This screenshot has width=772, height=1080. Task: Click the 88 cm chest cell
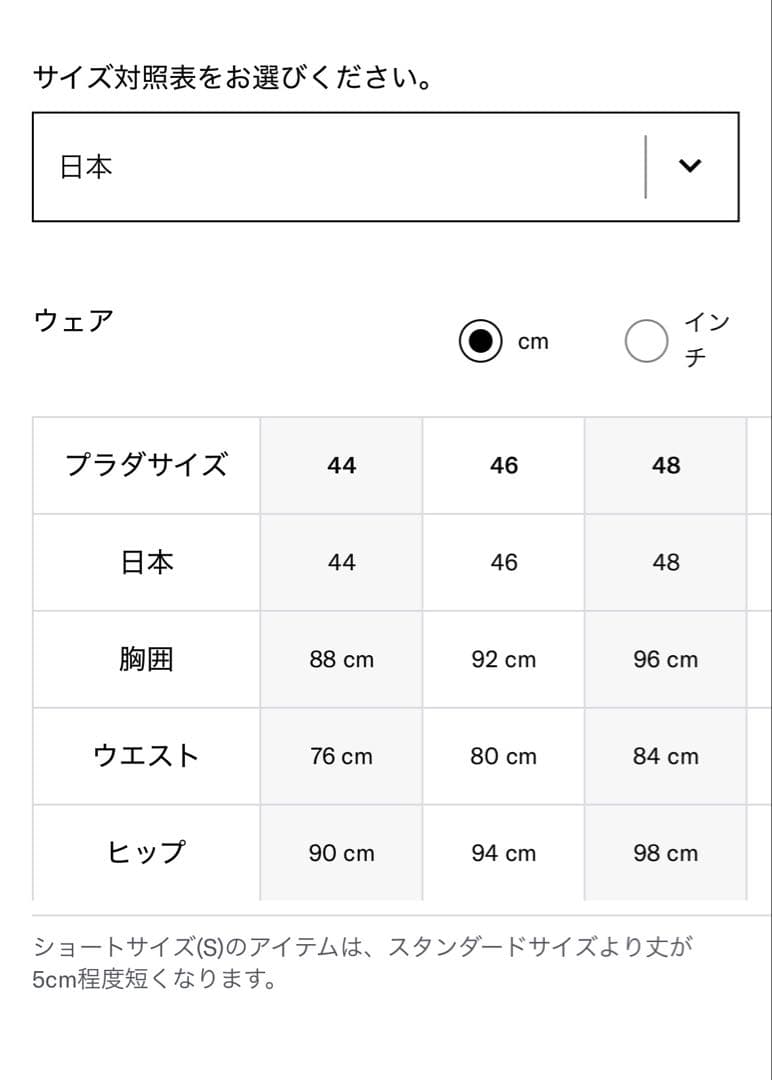click(x=341, y=660)
